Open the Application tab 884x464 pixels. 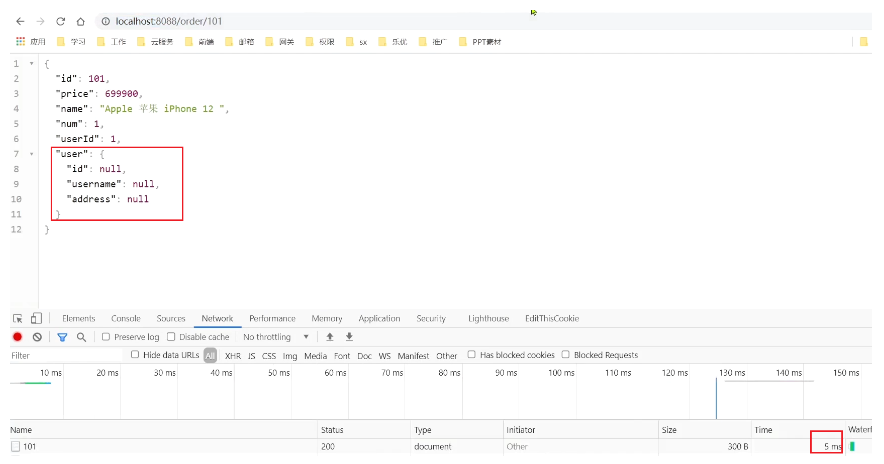pos(379,319)
